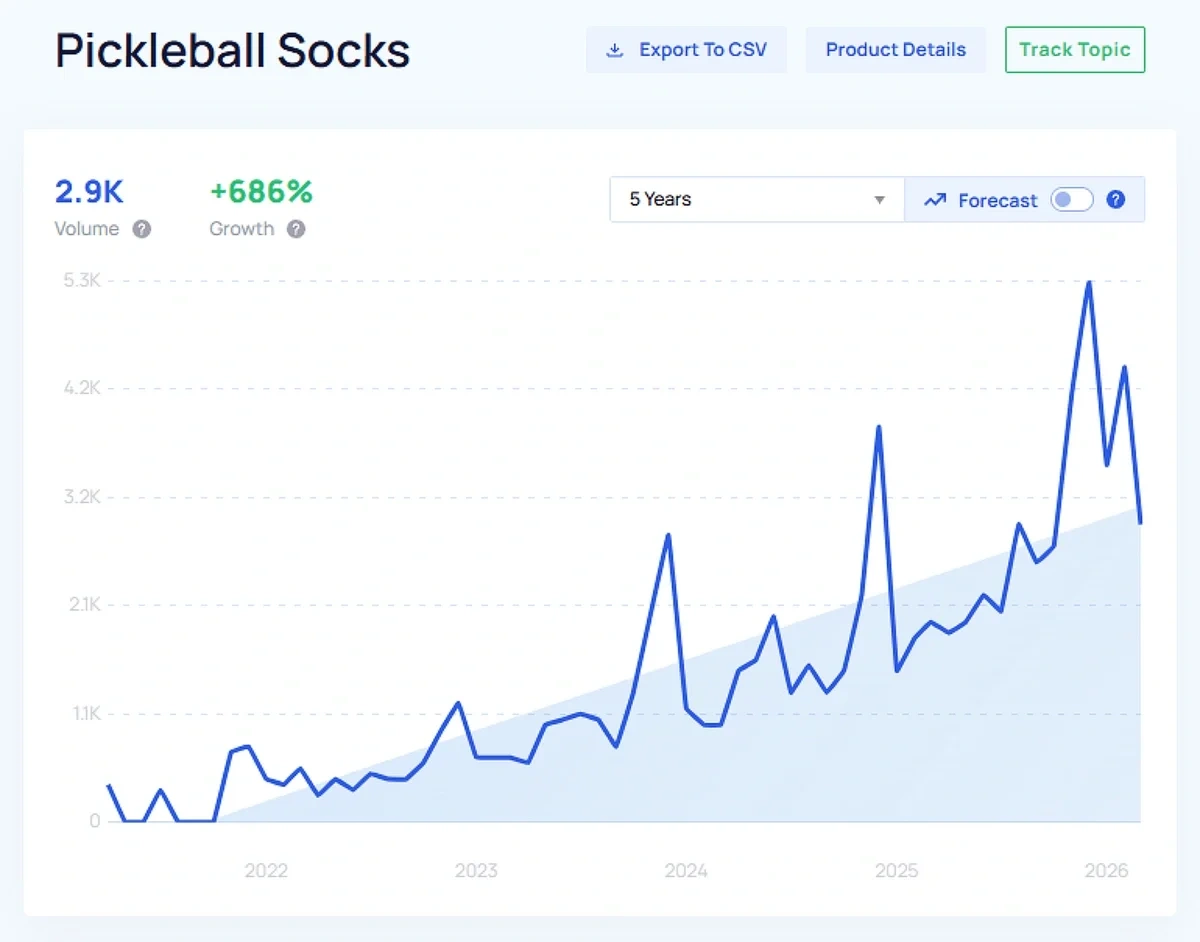Click the Export To CSV button
Screen dimensions: 1200x942
(x=686, y=49)
